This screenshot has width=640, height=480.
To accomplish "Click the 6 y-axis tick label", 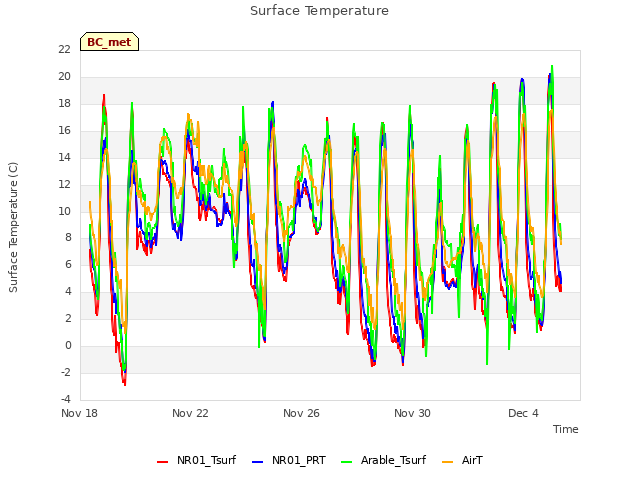I will (x=68, y=264).
